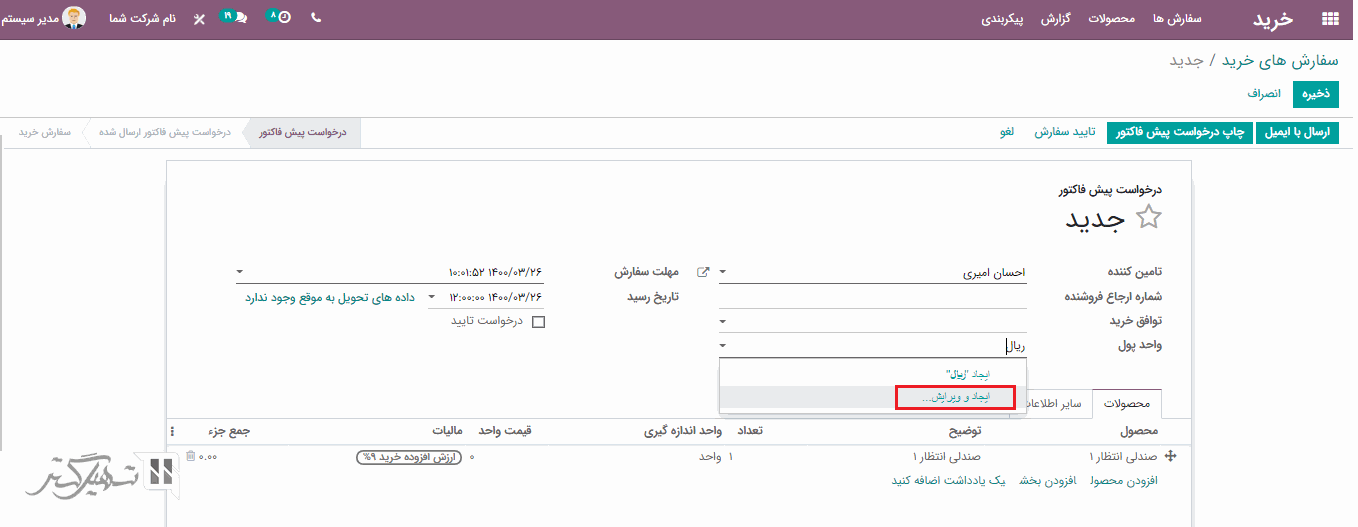Open the conversations chat bubbles icon
1358x527 pixels.
coord(235,18)
